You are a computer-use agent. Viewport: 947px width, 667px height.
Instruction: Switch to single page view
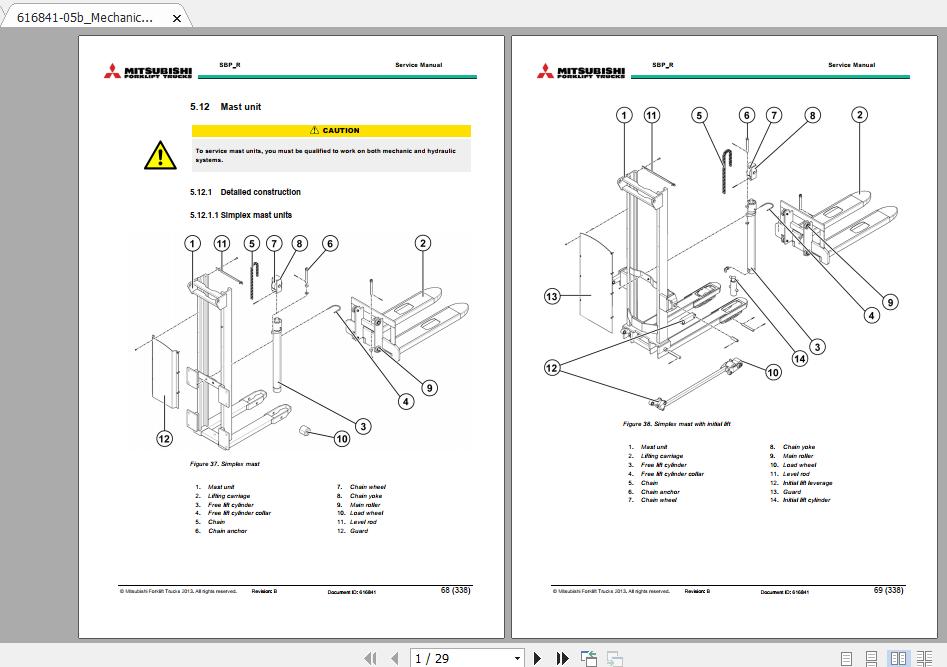tap(846, 659)
